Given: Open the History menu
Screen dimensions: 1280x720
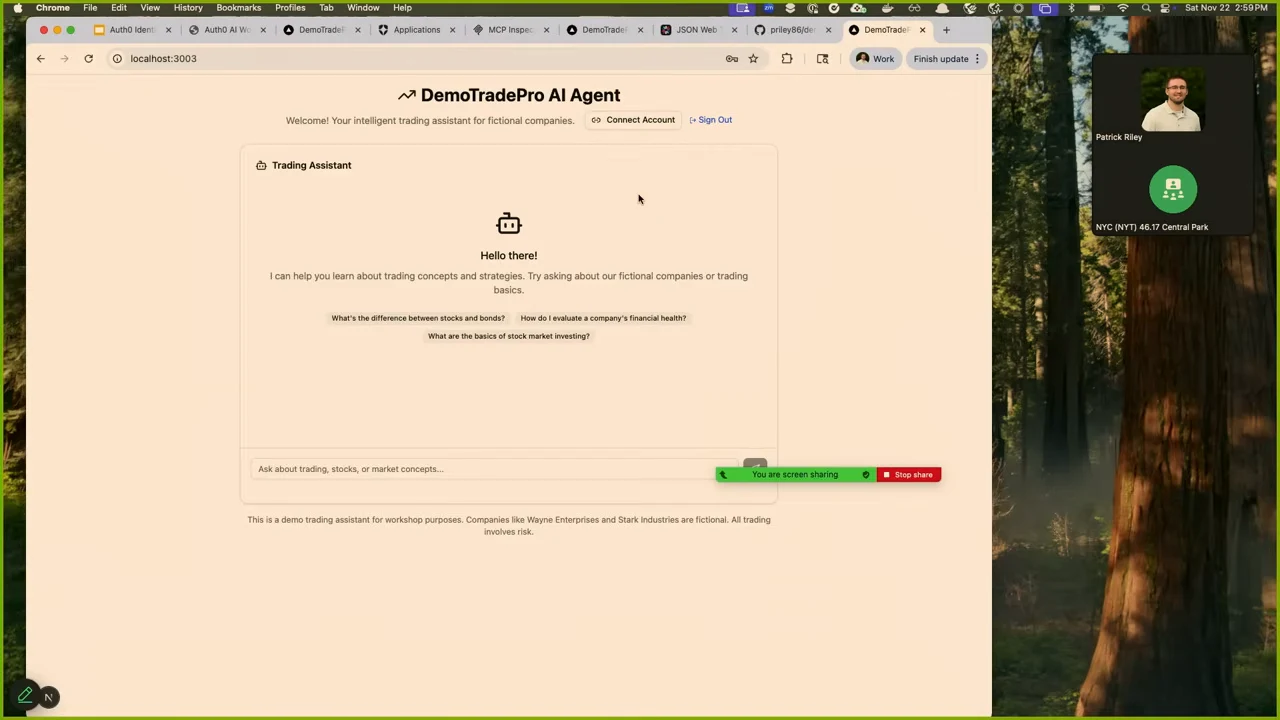Looking at the screenshot, I should 188,8.
